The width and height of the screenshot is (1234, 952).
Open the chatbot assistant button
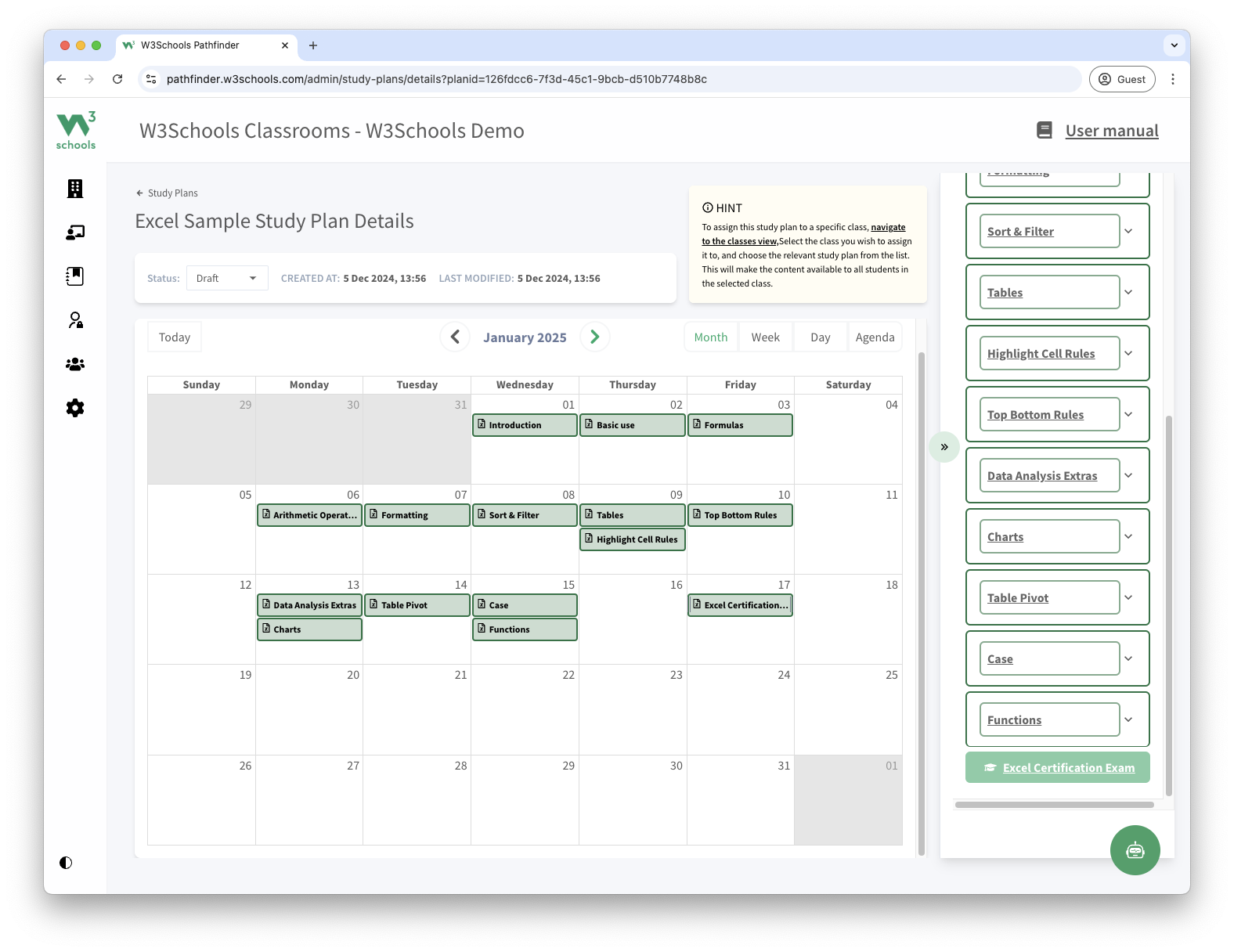tap(1135, 850)
